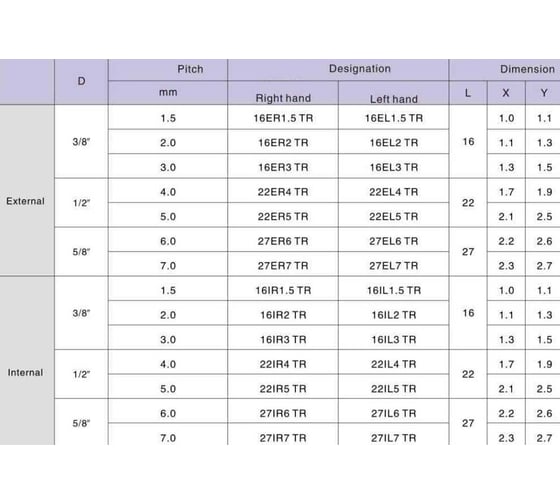
Task: Click designation 27EL7 TR
Action: pos(394,266)
